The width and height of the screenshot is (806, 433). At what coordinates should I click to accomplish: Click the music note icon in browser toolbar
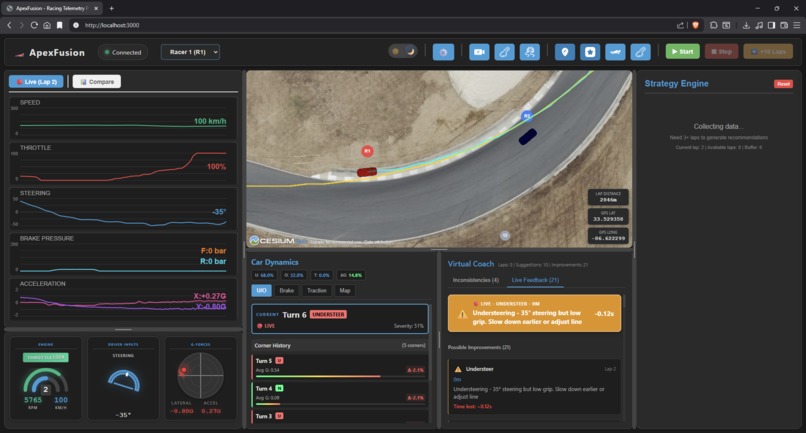(x=759, y=25)
